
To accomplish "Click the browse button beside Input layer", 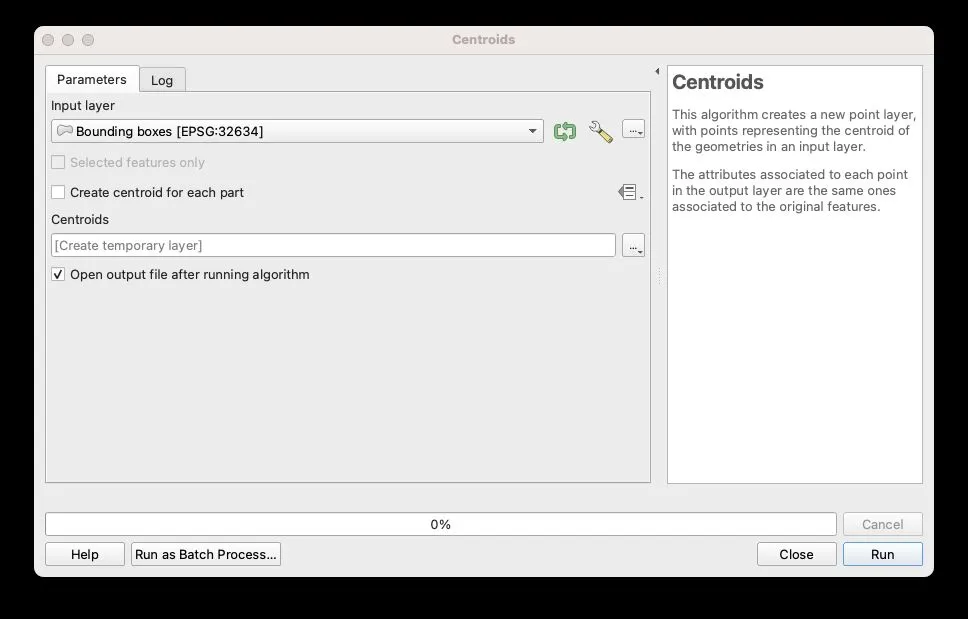I will point(633,129).
